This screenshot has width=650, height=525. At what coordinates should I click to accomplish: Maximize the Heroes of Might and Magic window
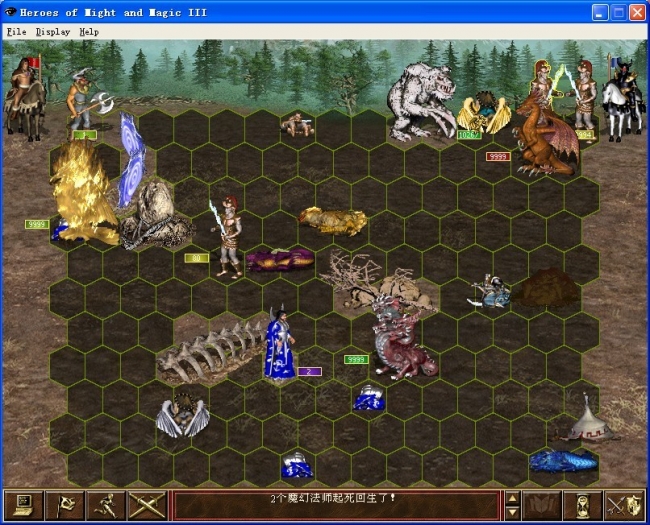[618, 12]
